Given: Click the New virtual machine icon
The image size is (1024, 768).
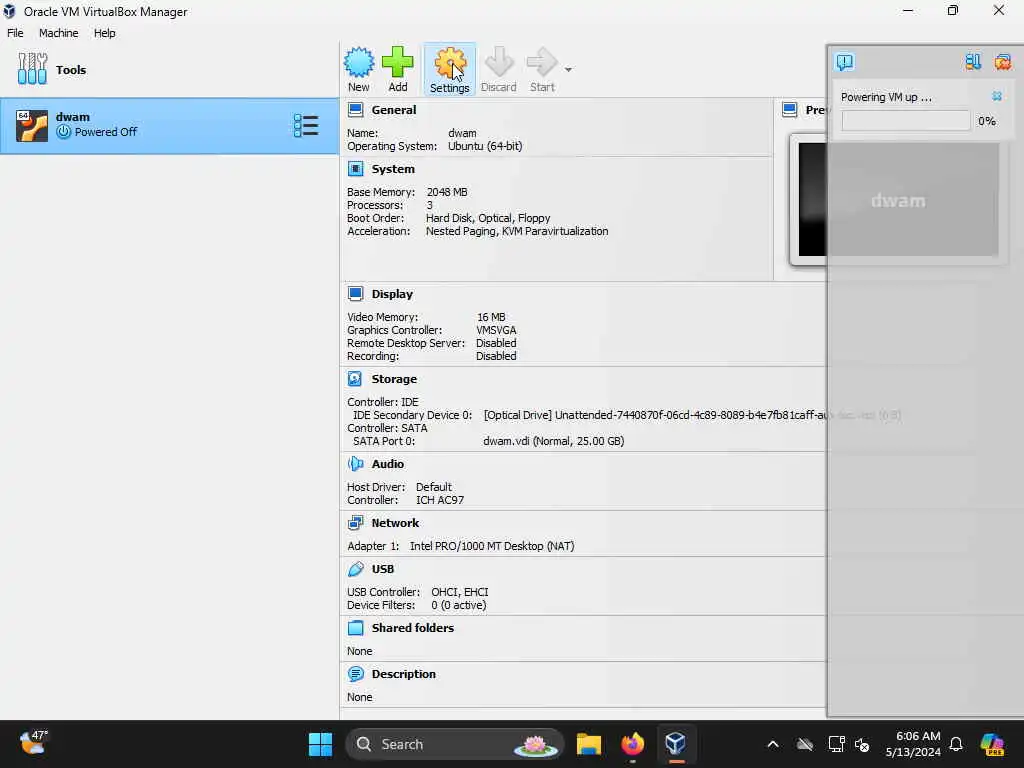Looking at the screenshot, I should point(359,62).
